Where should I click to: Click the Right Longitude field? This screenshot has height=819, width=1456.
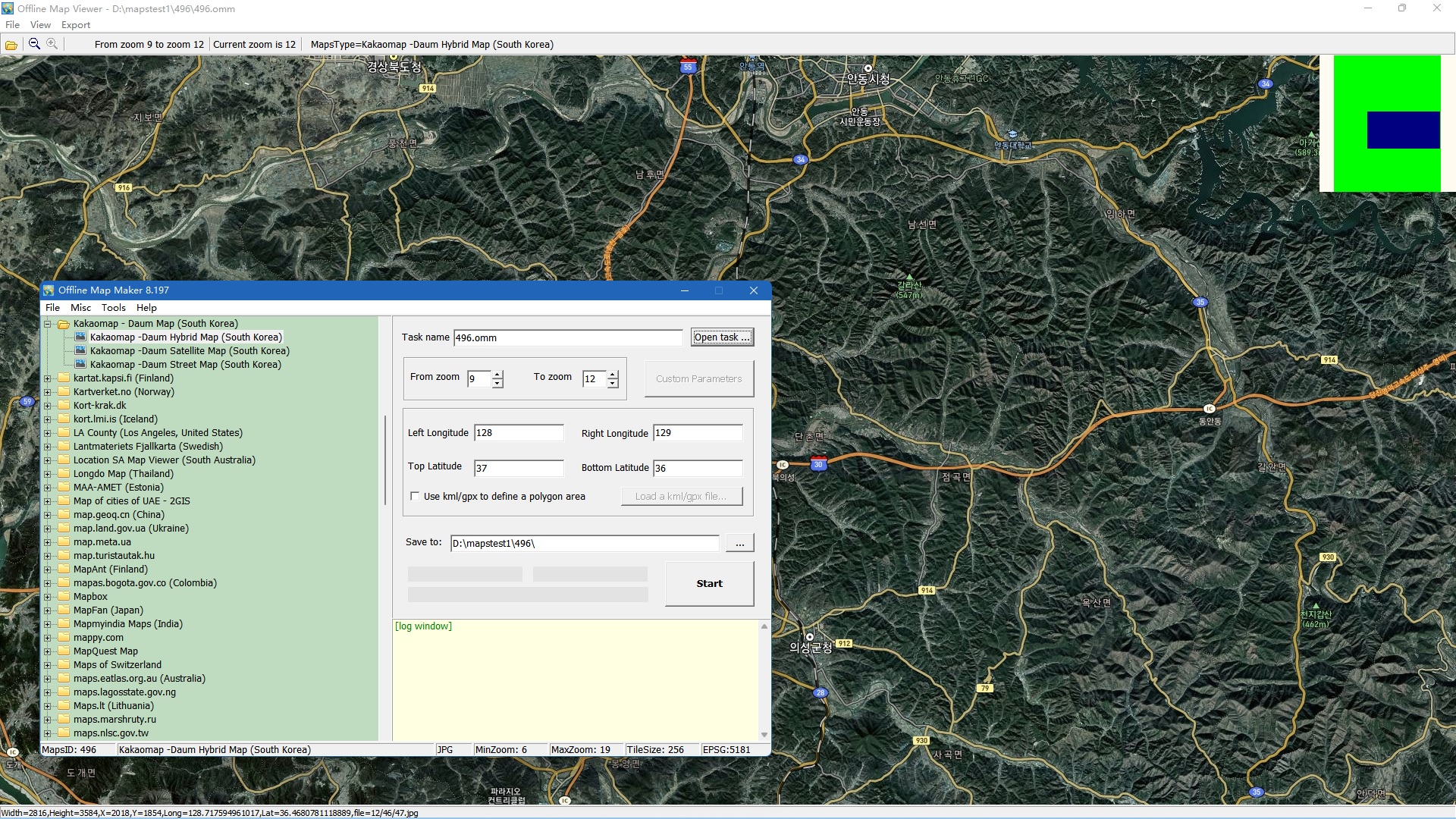point(698,433)
